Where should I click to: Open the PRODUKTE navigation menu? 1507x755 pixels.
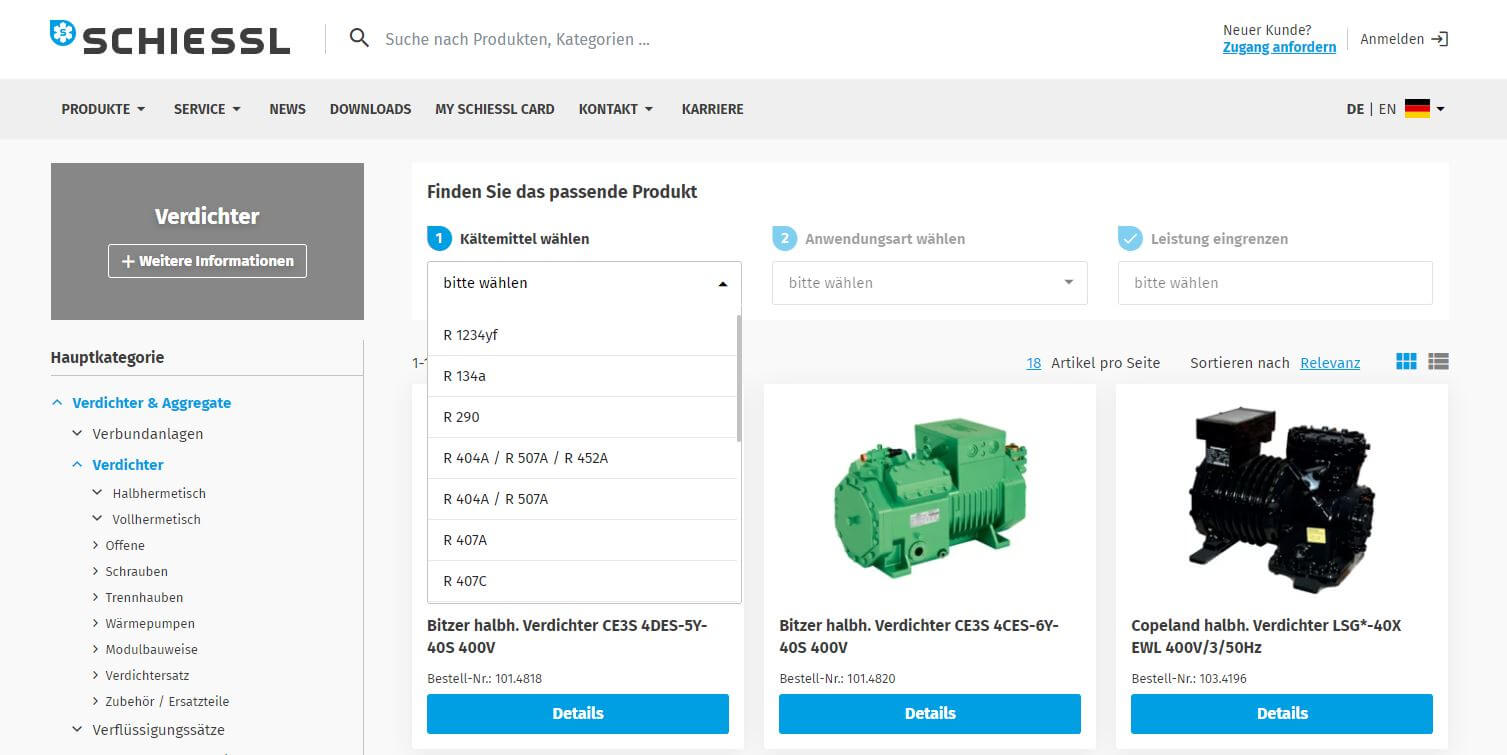[x=103, y=109]
